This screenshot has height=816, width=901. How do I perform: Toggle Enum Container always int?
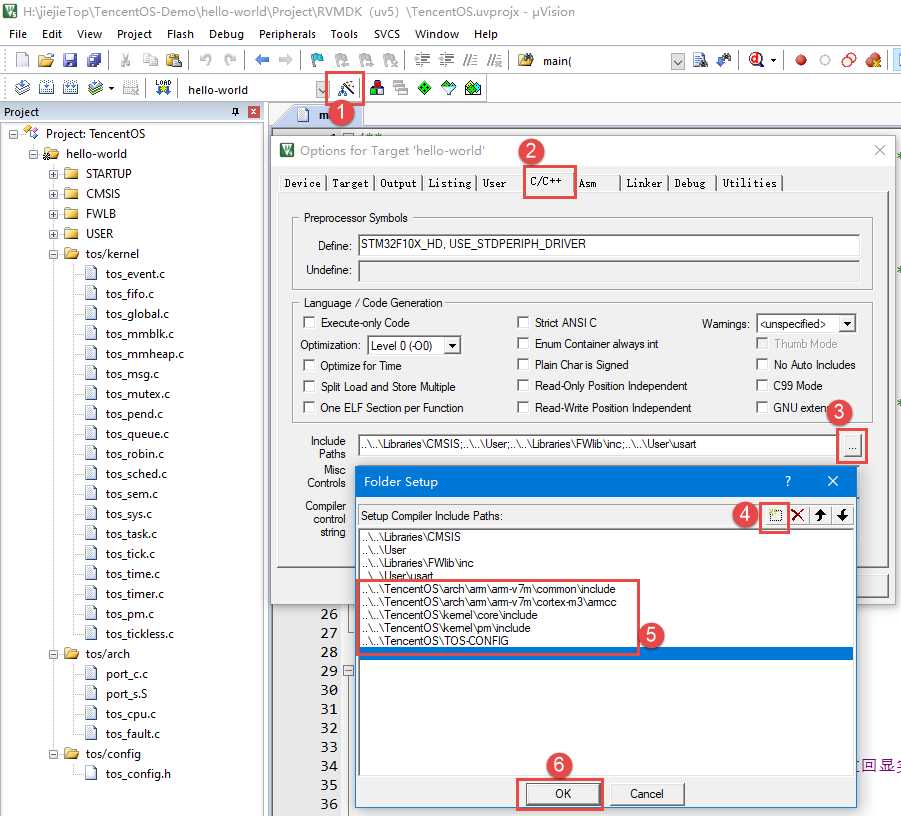pos(523,344)
